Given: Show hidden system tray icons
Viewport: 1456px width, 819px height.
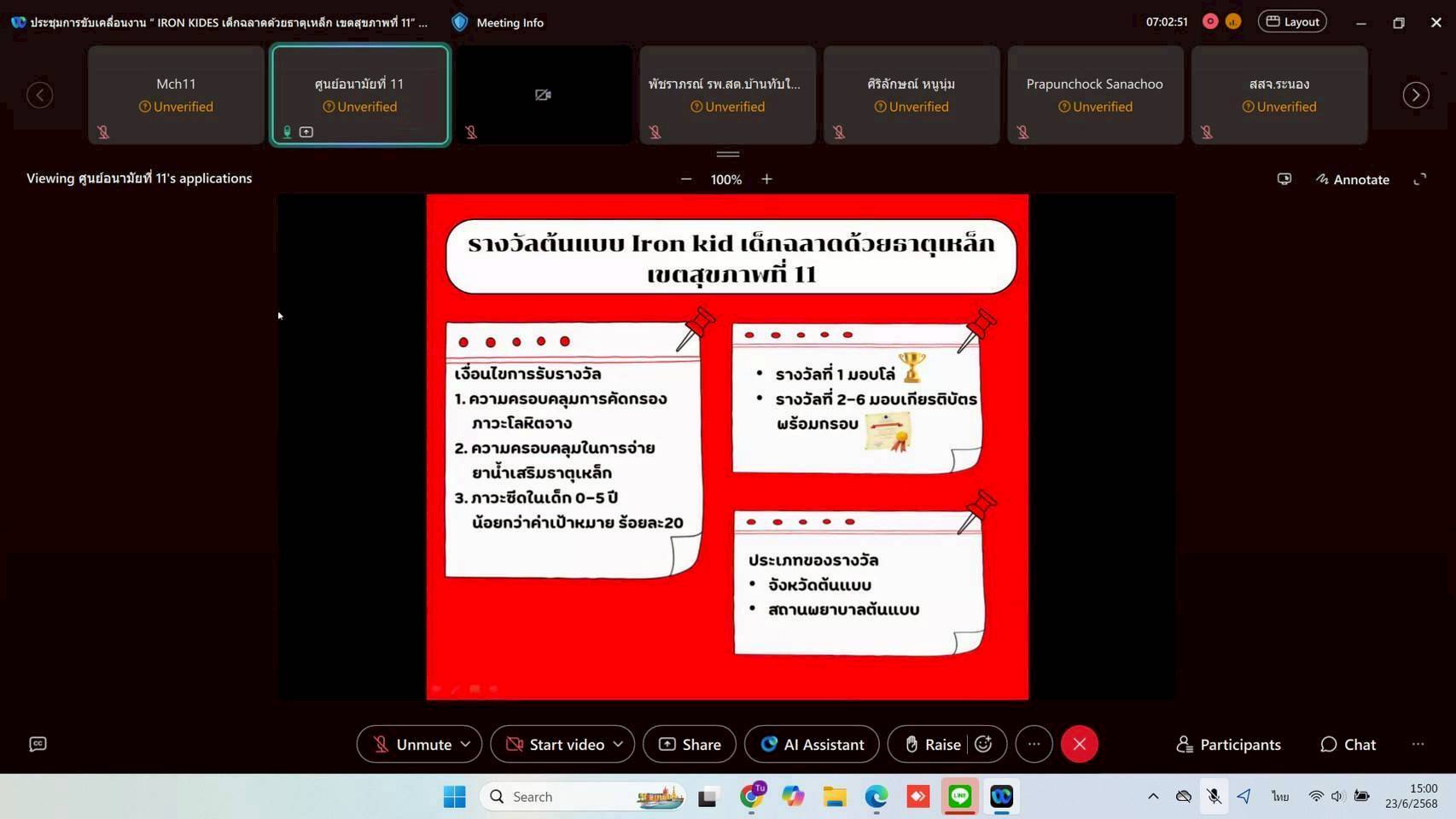Looking at the screenshot, I should pyautogui.click(x=1153, y=796).
